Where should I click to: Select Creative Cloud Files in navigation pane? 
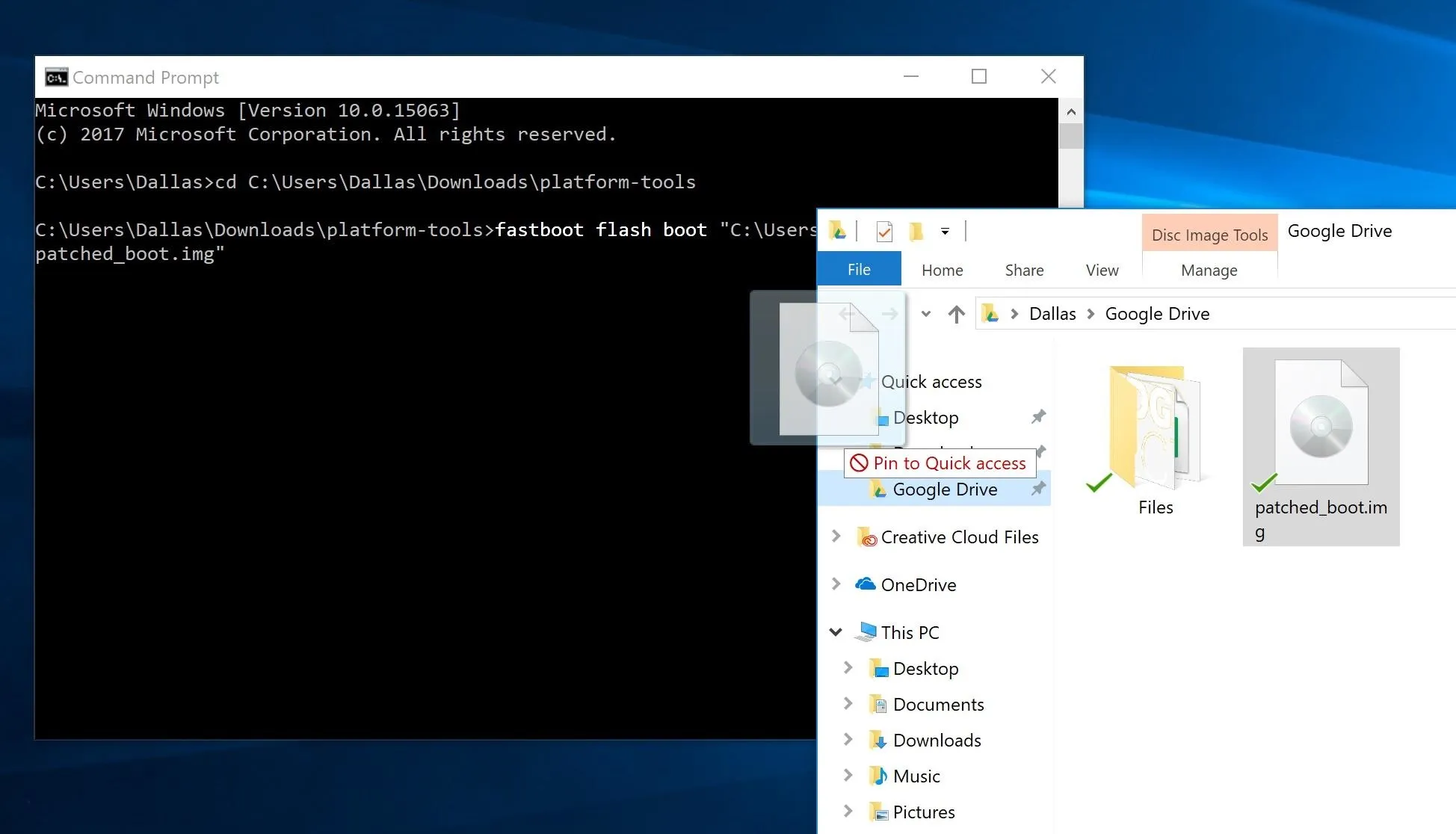point(960,537)
